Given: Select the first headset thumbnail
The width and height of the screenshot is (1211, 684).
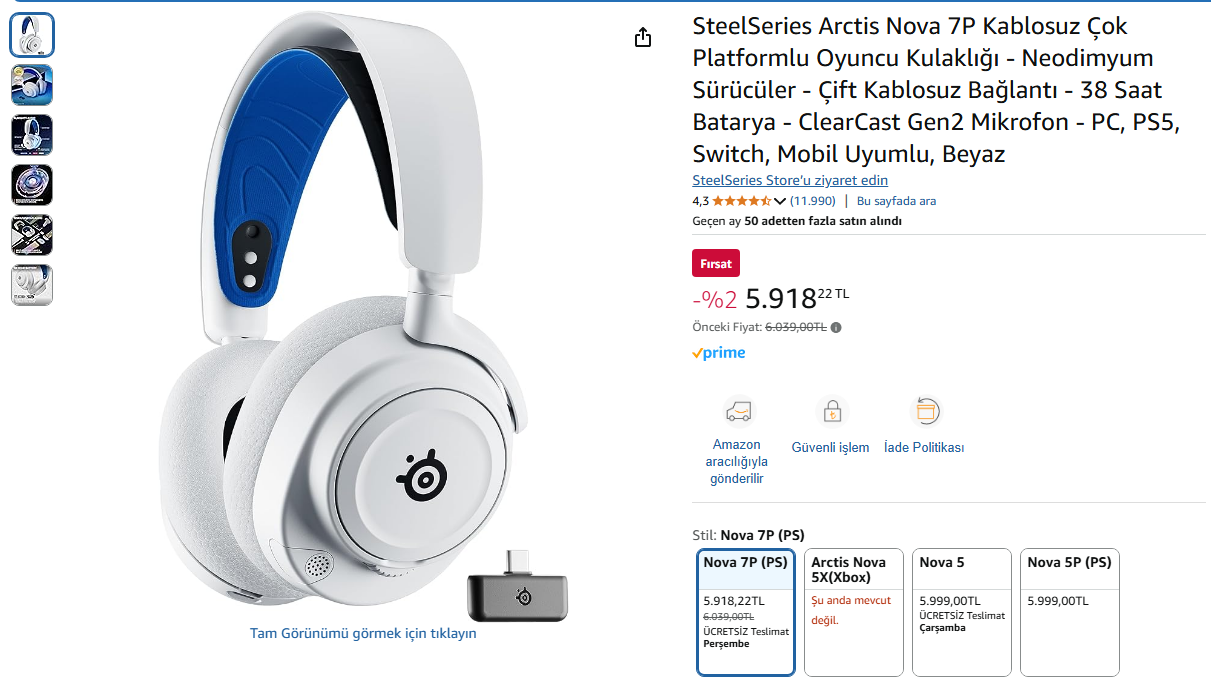Looking at the screenshot, I should (x=32, y=35).
